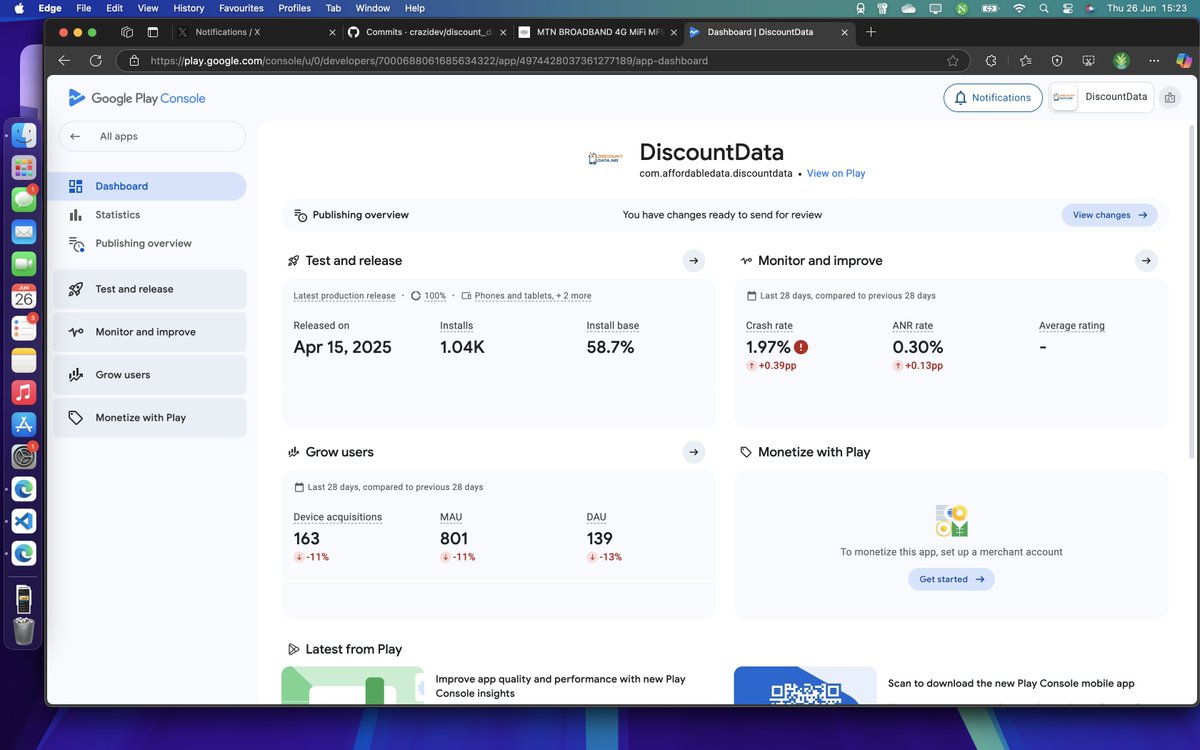Click the Crash rate metric label
Screen dimensions: 1200x750
[769, 326]
